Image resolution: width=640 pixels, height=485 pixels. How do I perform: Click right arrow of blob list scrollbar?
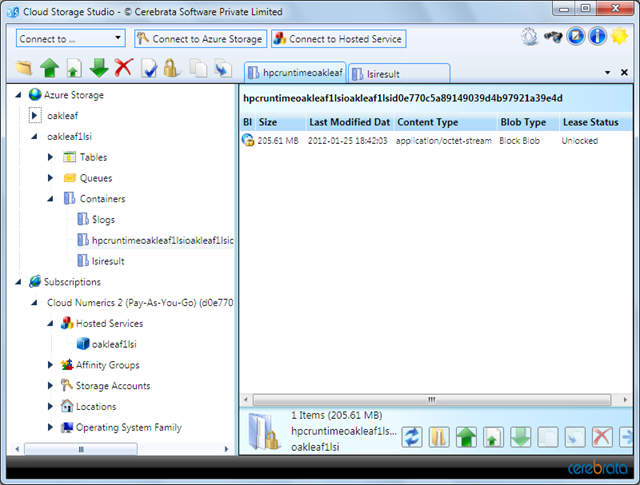(625, 400)
